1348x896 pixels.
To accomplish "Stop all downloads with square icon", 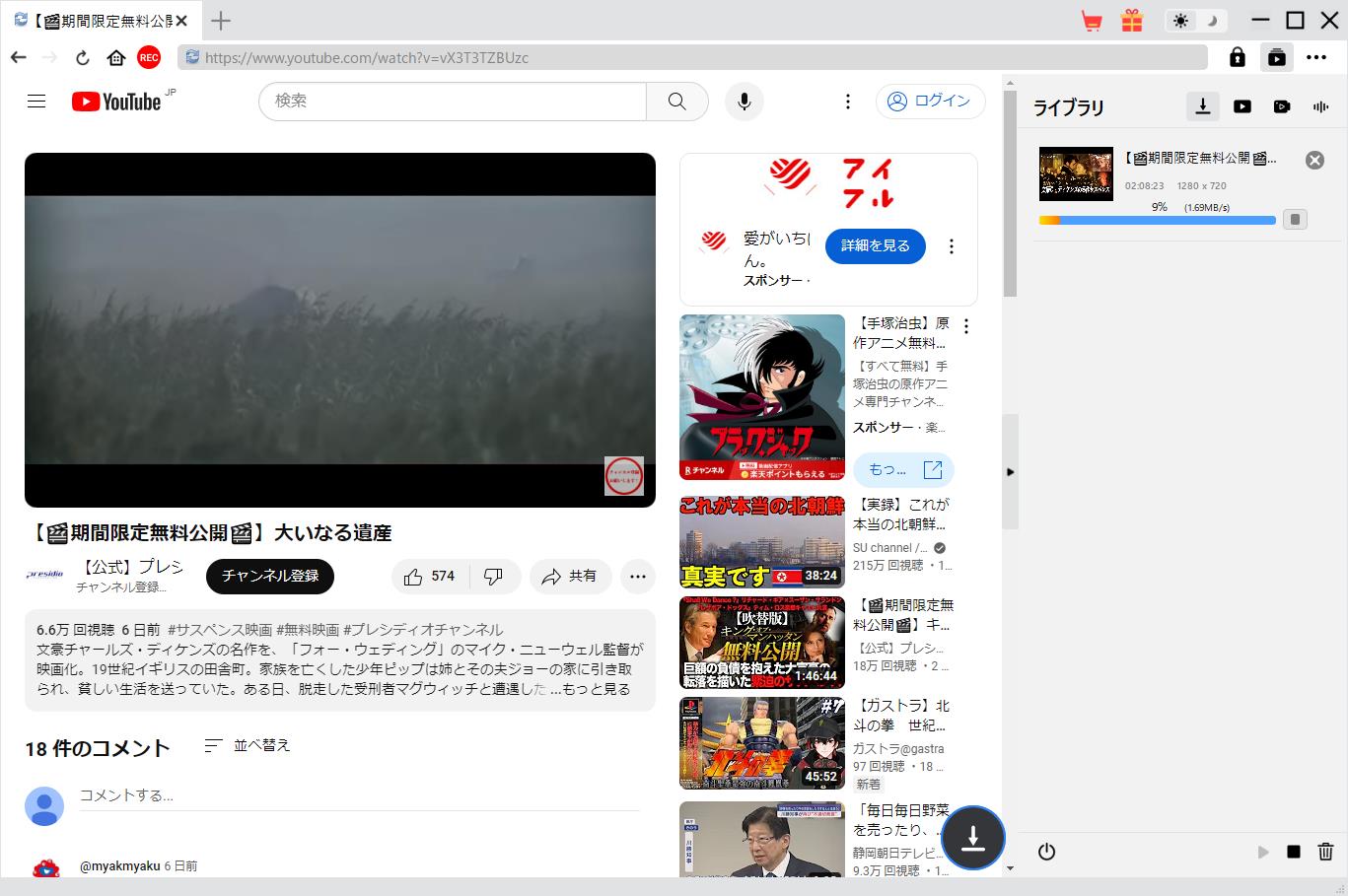I will click(x=1294, y=852).
